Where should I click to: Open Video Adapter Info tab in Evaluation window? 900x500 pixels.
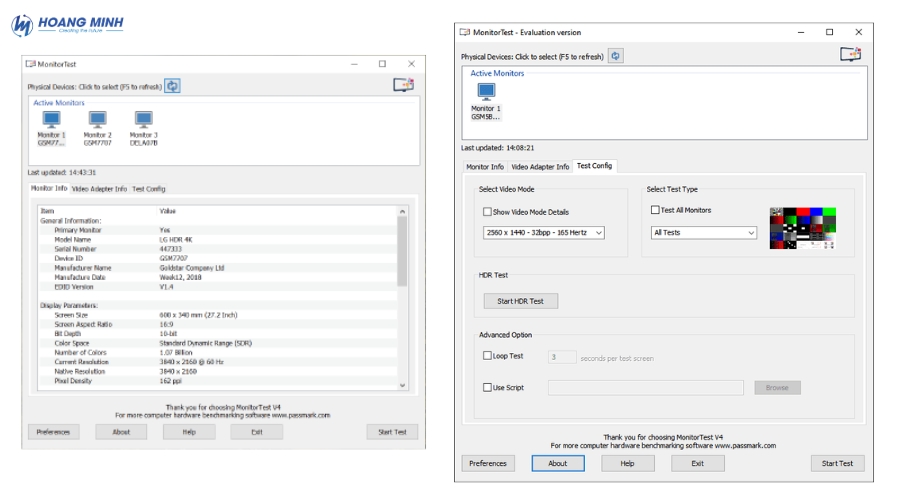pyautogui.click(x=540, y=166)
